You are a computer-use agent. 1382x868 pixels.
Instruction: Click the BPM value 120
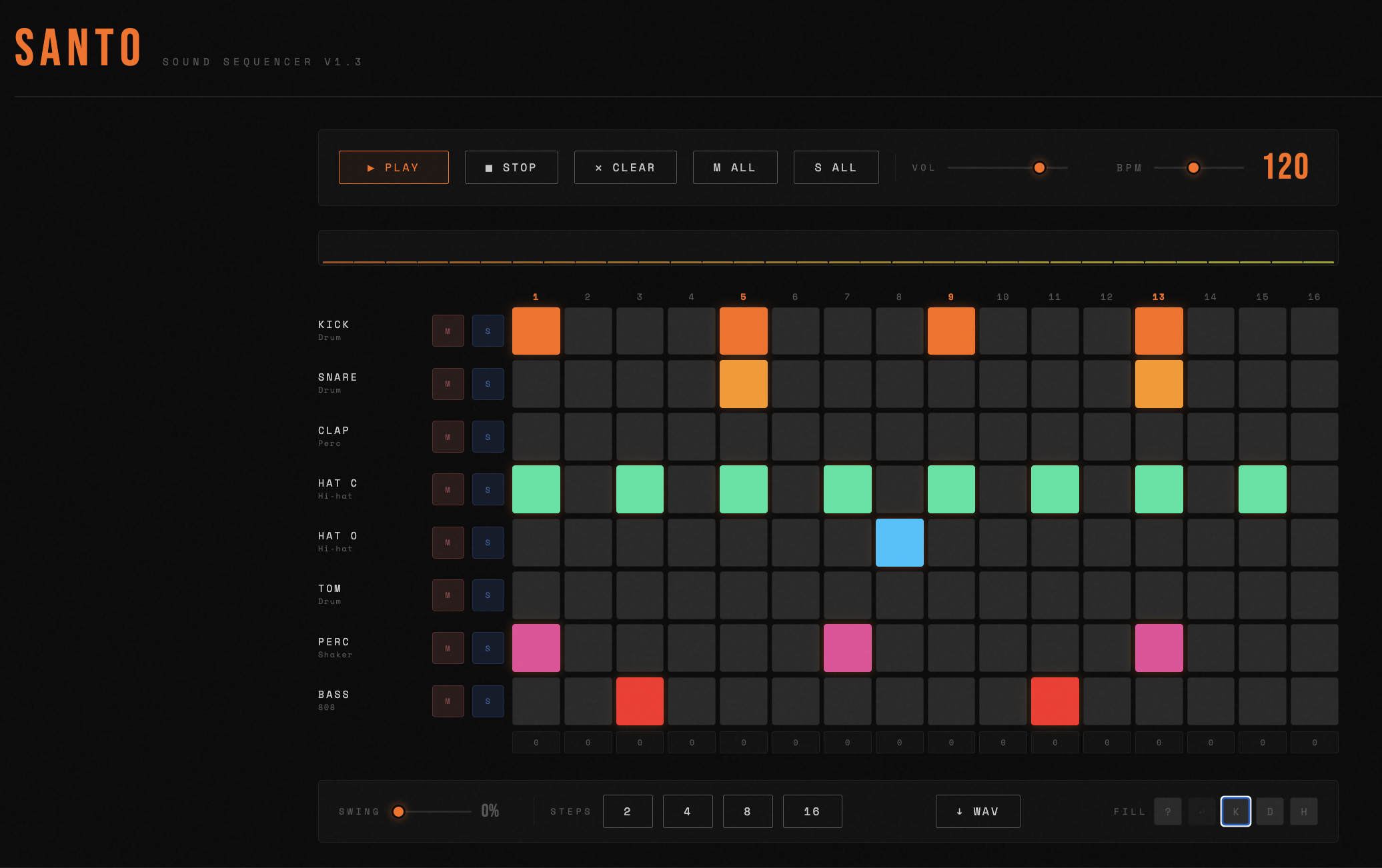[1286, 167]
